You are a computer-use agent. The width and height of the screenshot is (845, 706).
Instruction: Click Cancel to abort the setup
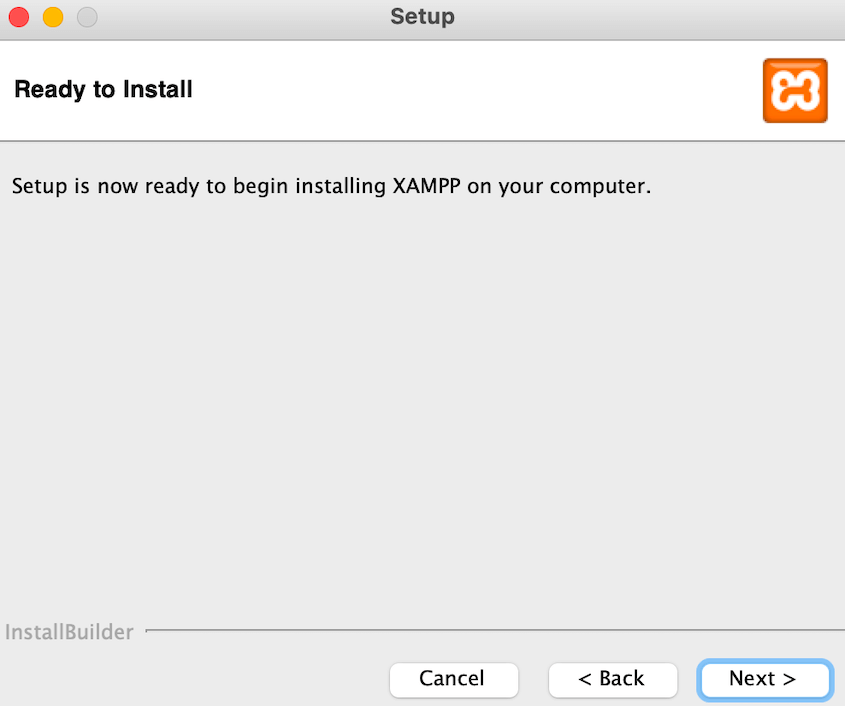(x=453, y=679)
